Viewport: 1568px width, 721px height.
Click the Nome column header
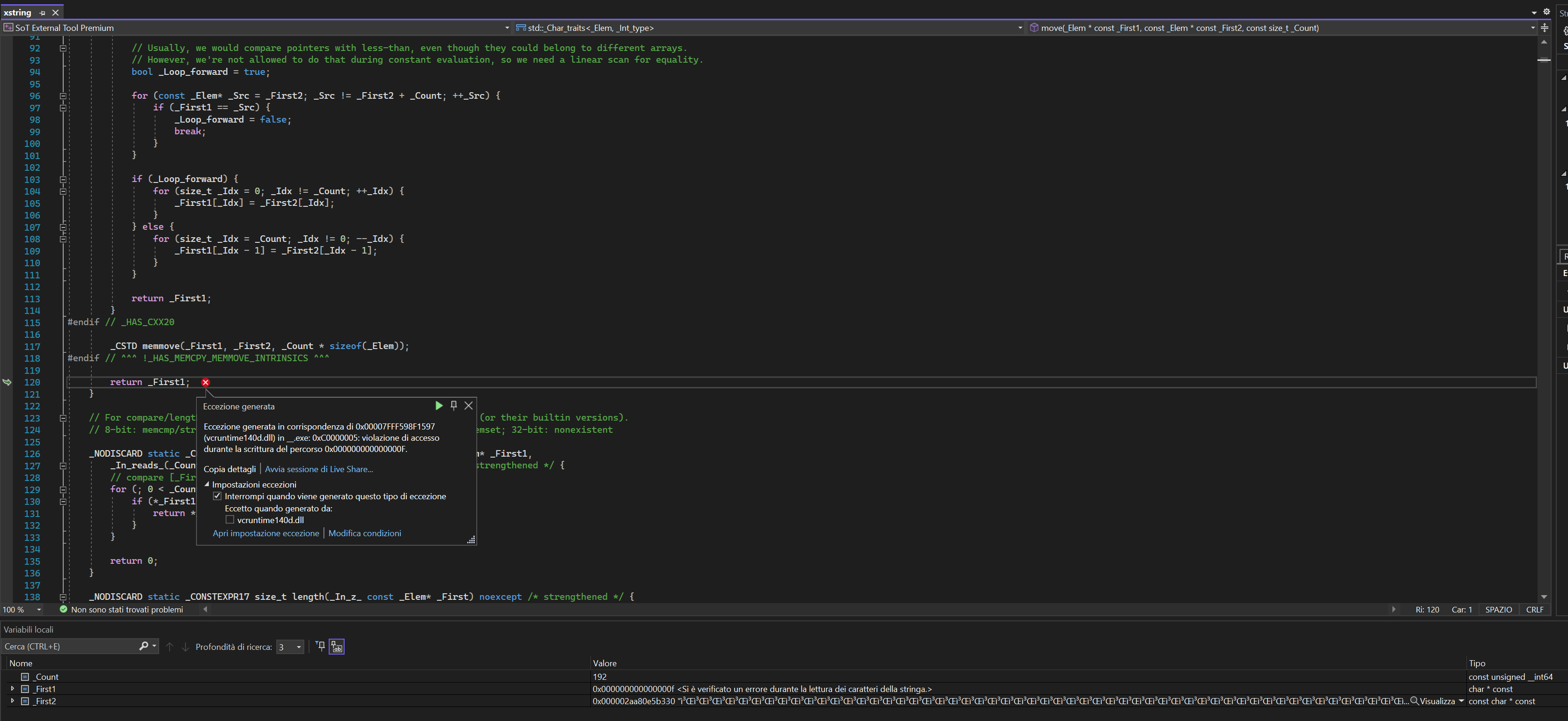coord(298,663)
